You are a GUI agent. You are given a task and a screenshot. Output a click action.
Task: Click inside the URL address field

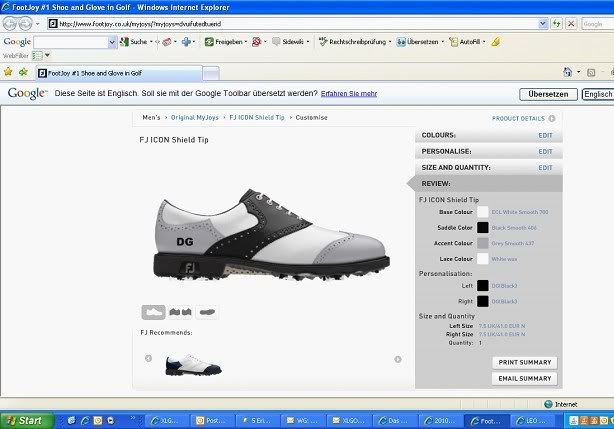click(x=293, y=24)
